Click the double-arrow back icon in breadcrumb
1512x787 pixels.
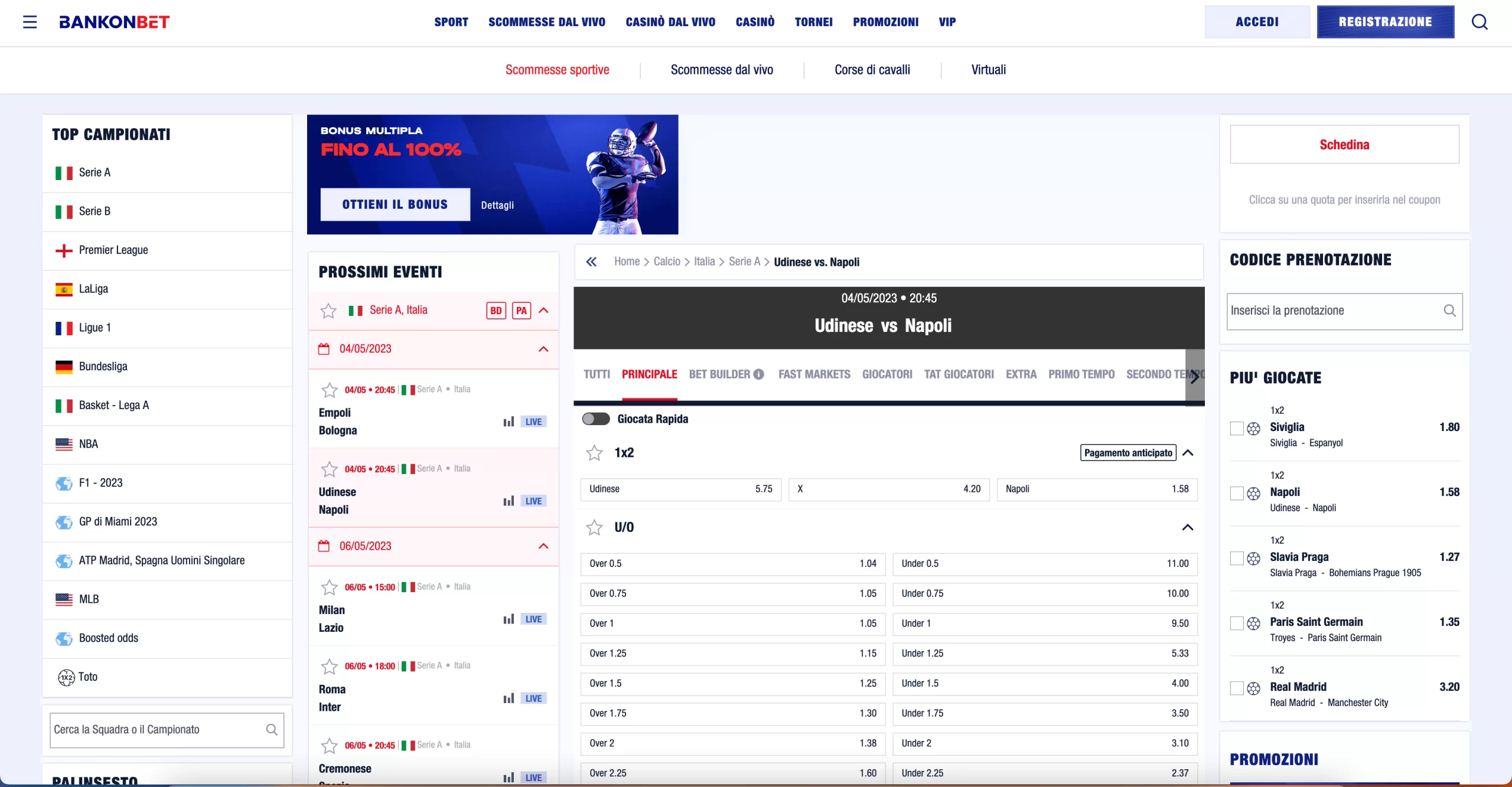pyautogui.click(x=591, y=262)
